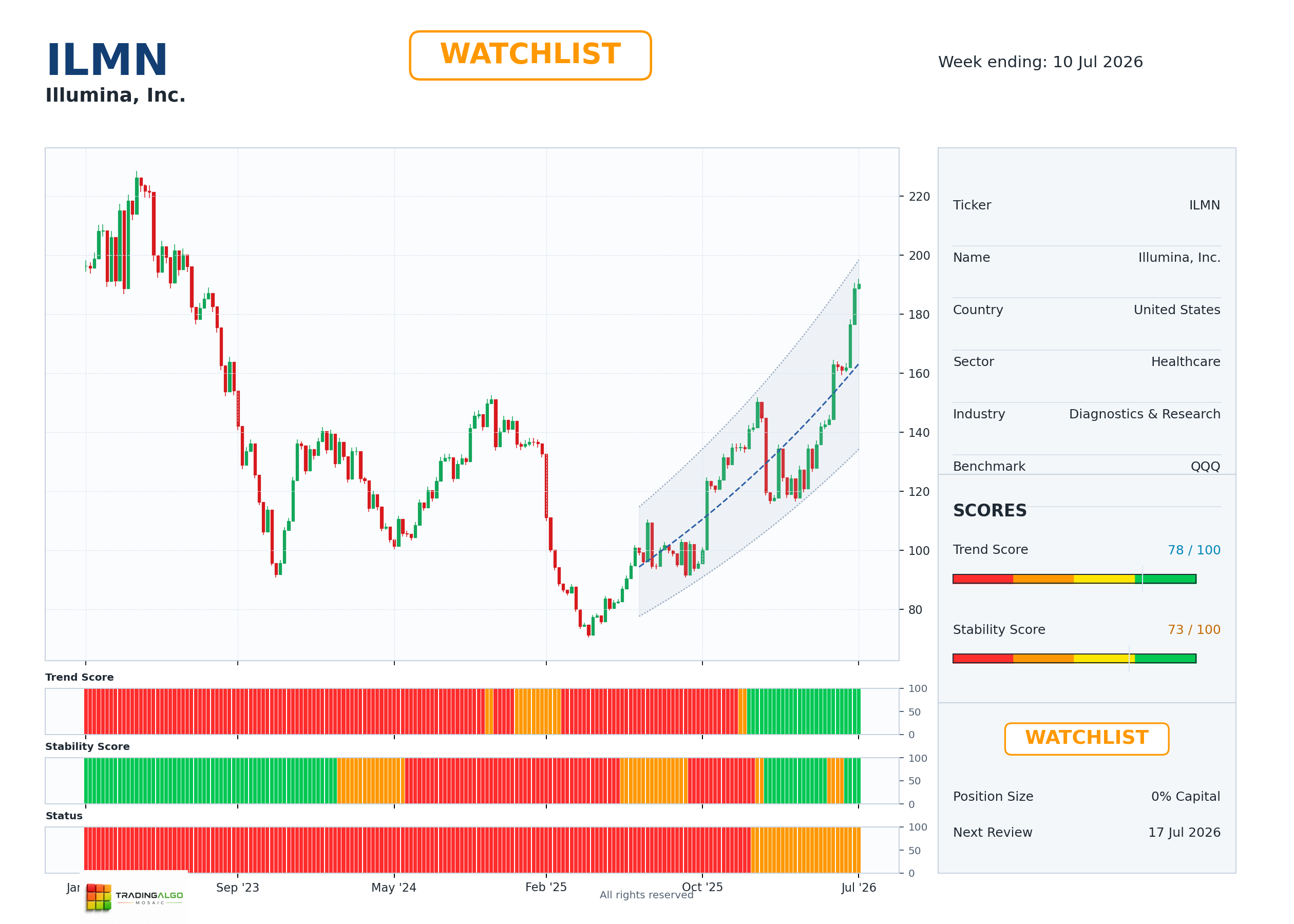Click the Position Size value '0% Capital'
The width and height of the screenshot is (1294, 924).
point(1185,797)
